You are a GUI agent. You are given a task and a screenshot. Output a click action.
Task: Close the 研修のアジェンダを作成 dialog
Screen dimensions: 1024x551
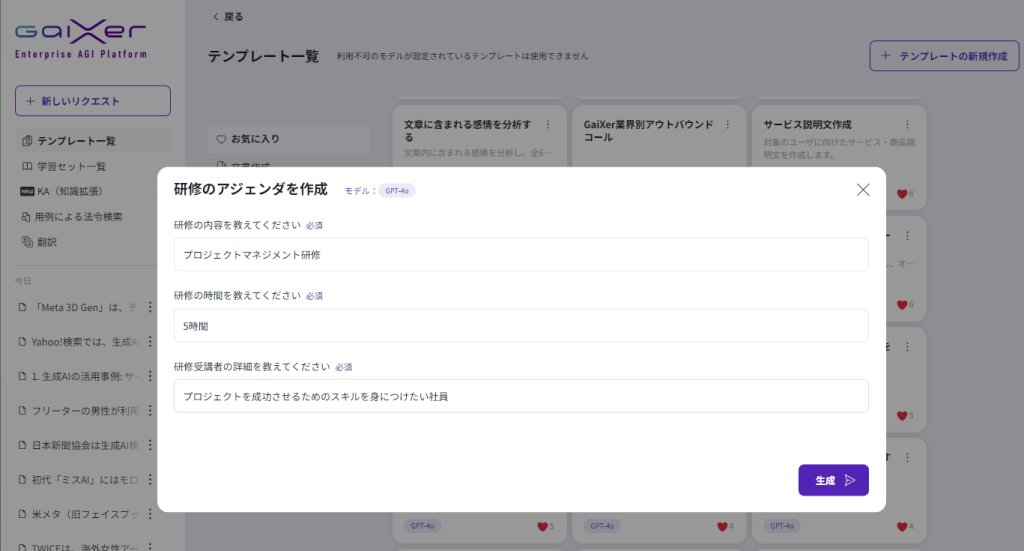tap(863, 190)
